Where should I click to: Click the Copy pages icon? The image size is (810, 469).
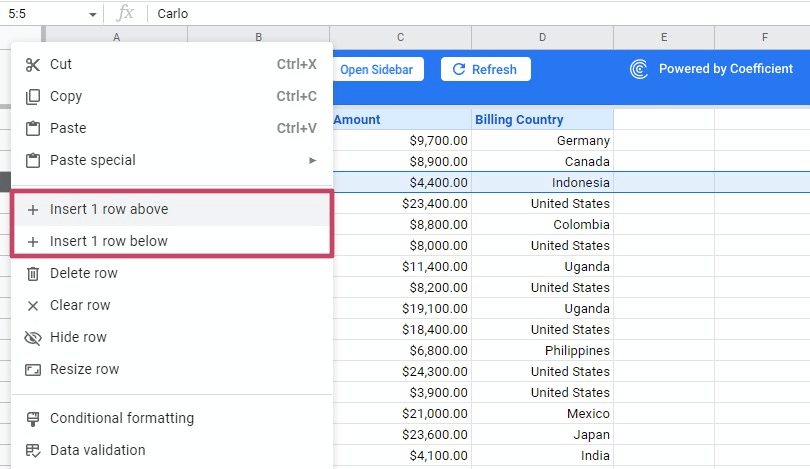(33, 97)
